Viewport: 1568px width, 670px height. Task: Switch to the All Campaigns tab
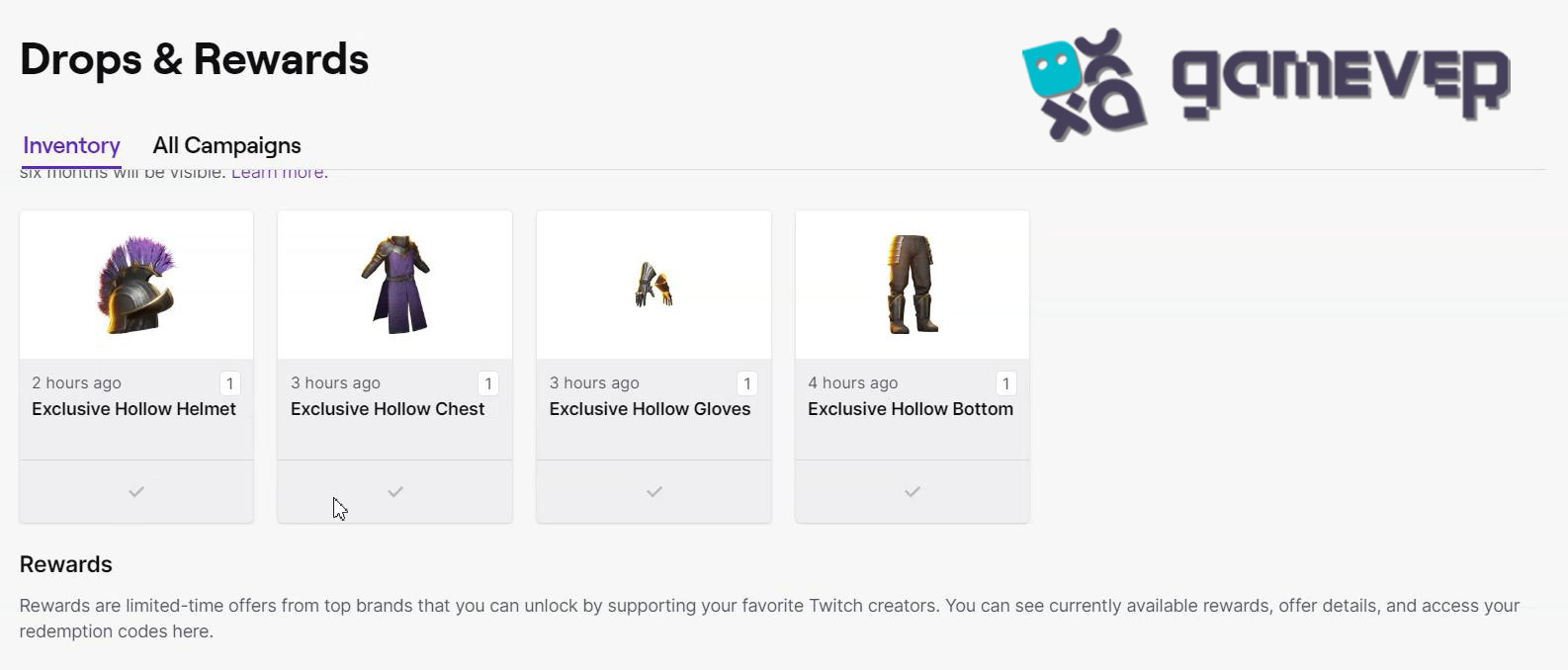pos(226,145)
